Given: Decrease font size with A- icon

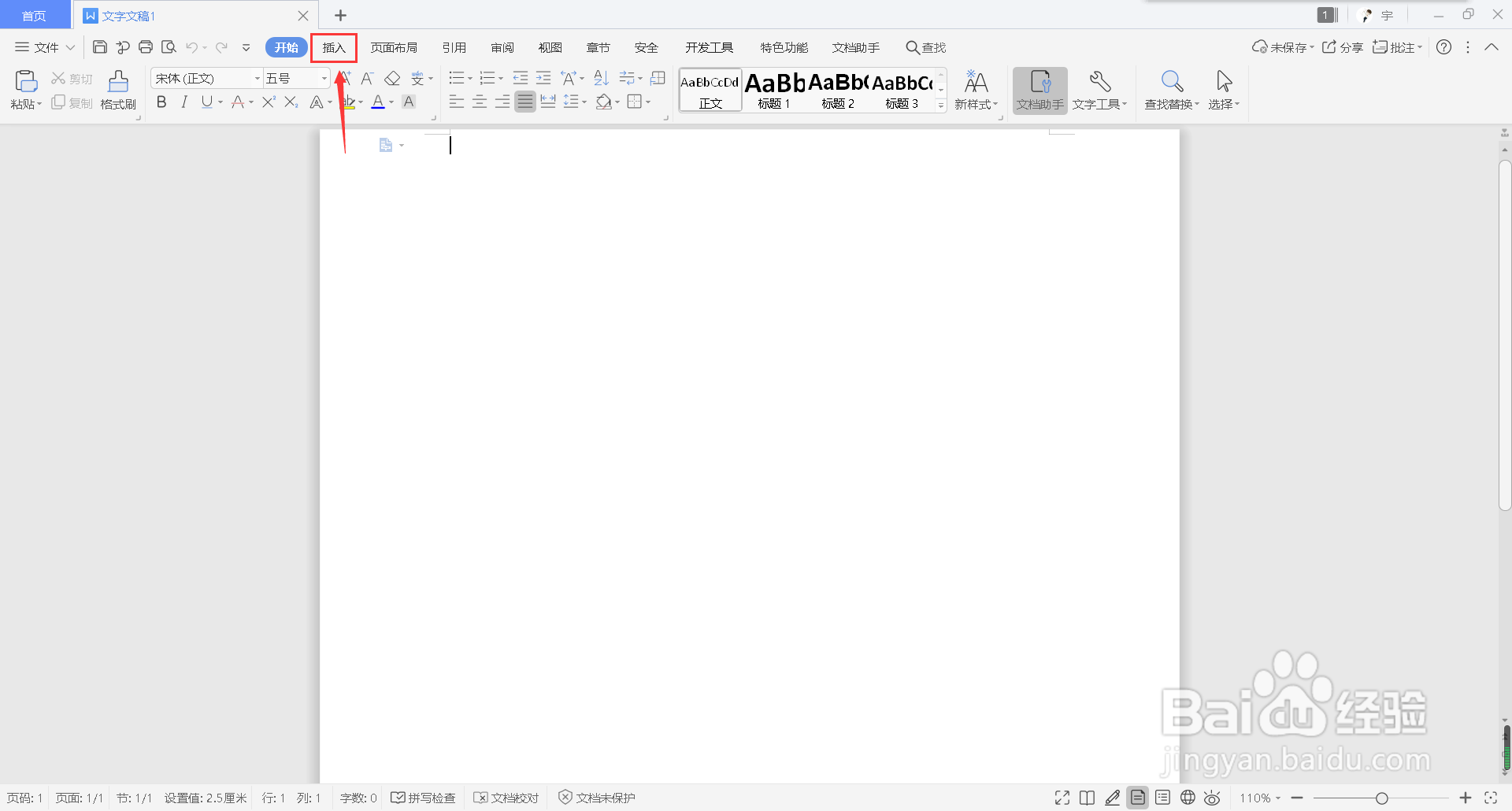Looking at the screenshot, I should 367,79.
